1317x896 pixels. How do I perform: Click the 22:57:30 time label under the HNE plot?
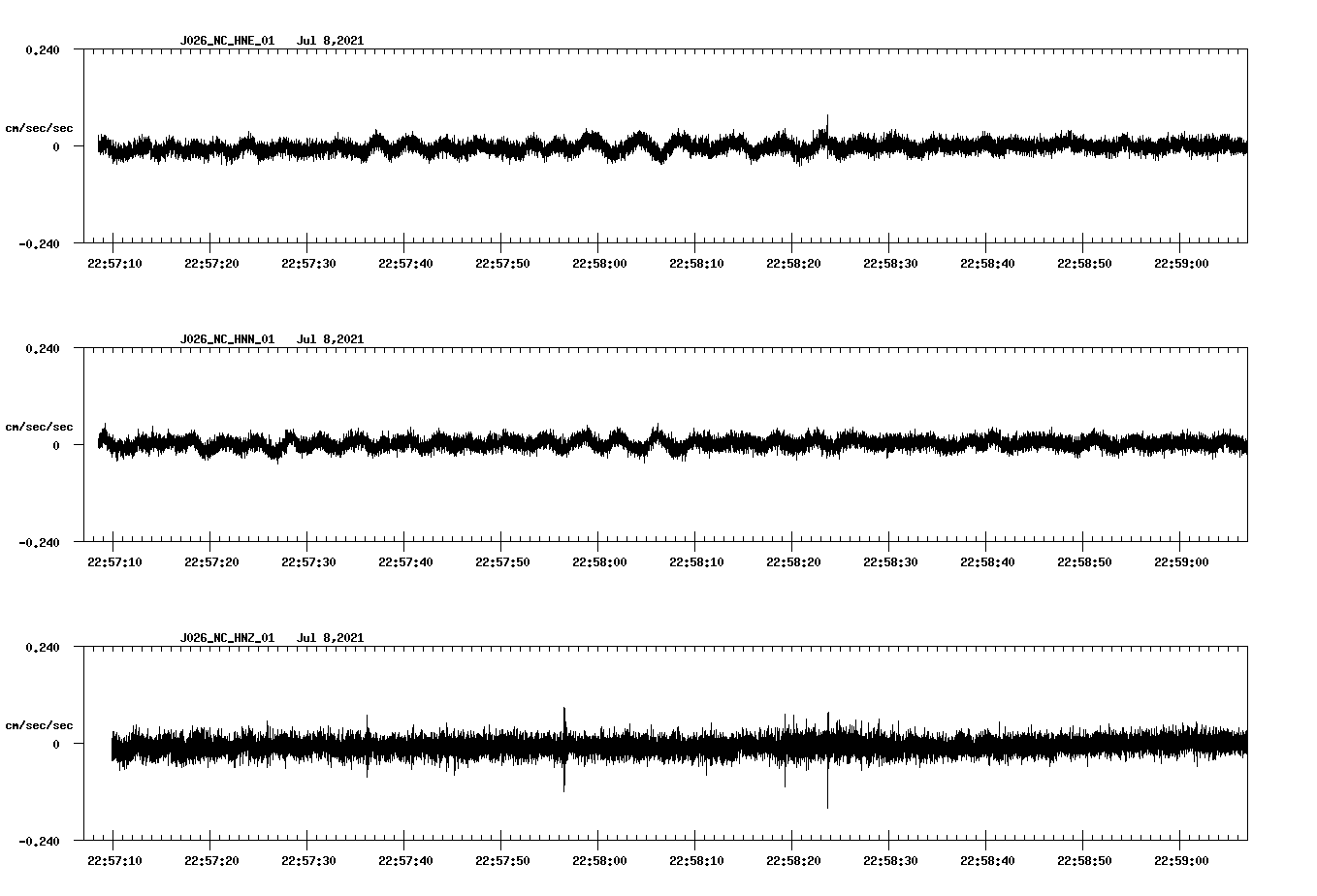(308, 263)
